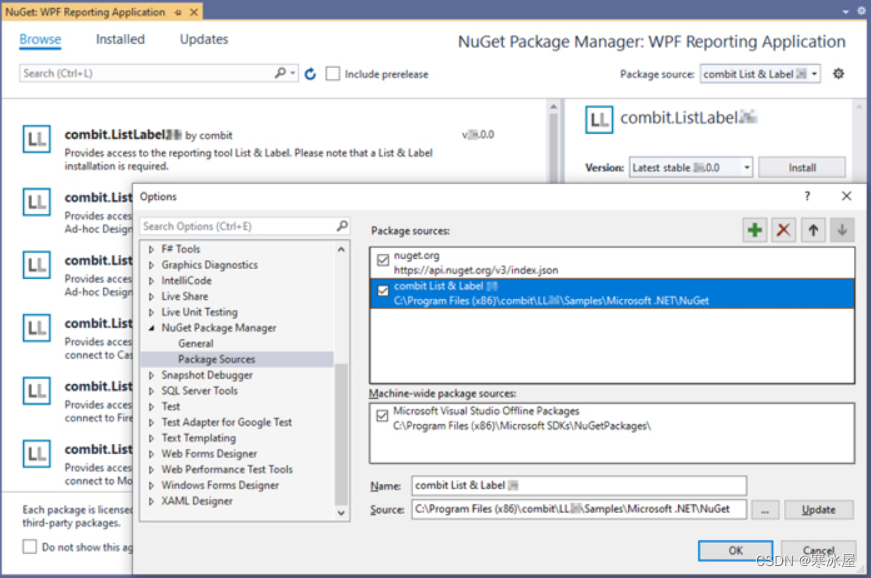Select Web Forms Designer in options tree
Image resolution: width=871 pixels, height=578 pixels.
coord(209,454)
